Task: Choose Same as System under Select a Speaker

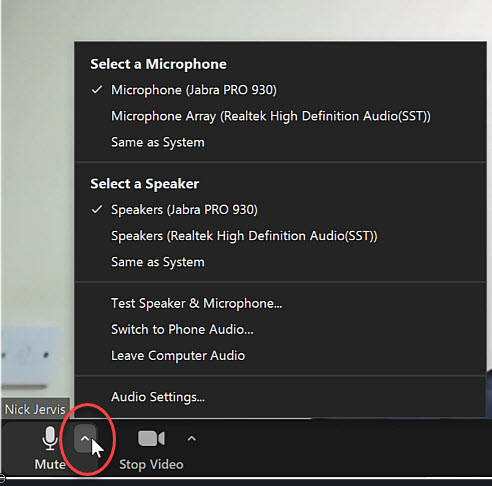Action: pyautogui.click(x=158, y=262)
